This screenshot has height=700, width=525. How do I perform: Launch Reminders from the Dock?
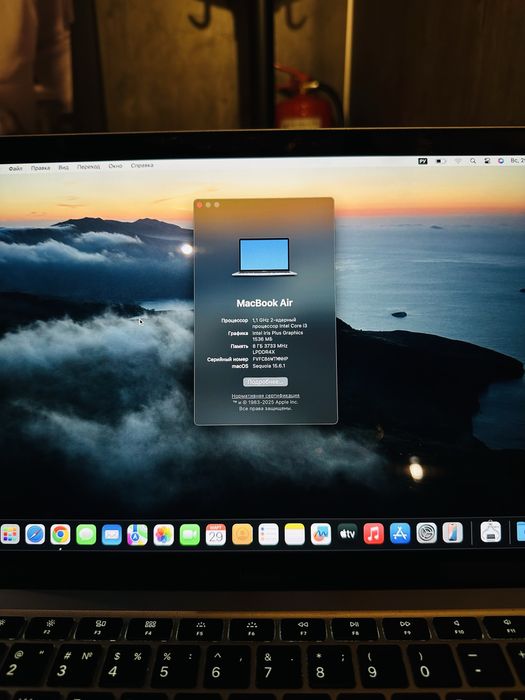[x=268, y=534]
